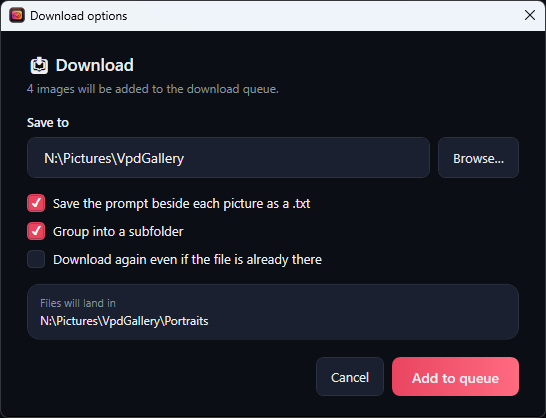Close the Download options dialog

(x=530, y=15)
